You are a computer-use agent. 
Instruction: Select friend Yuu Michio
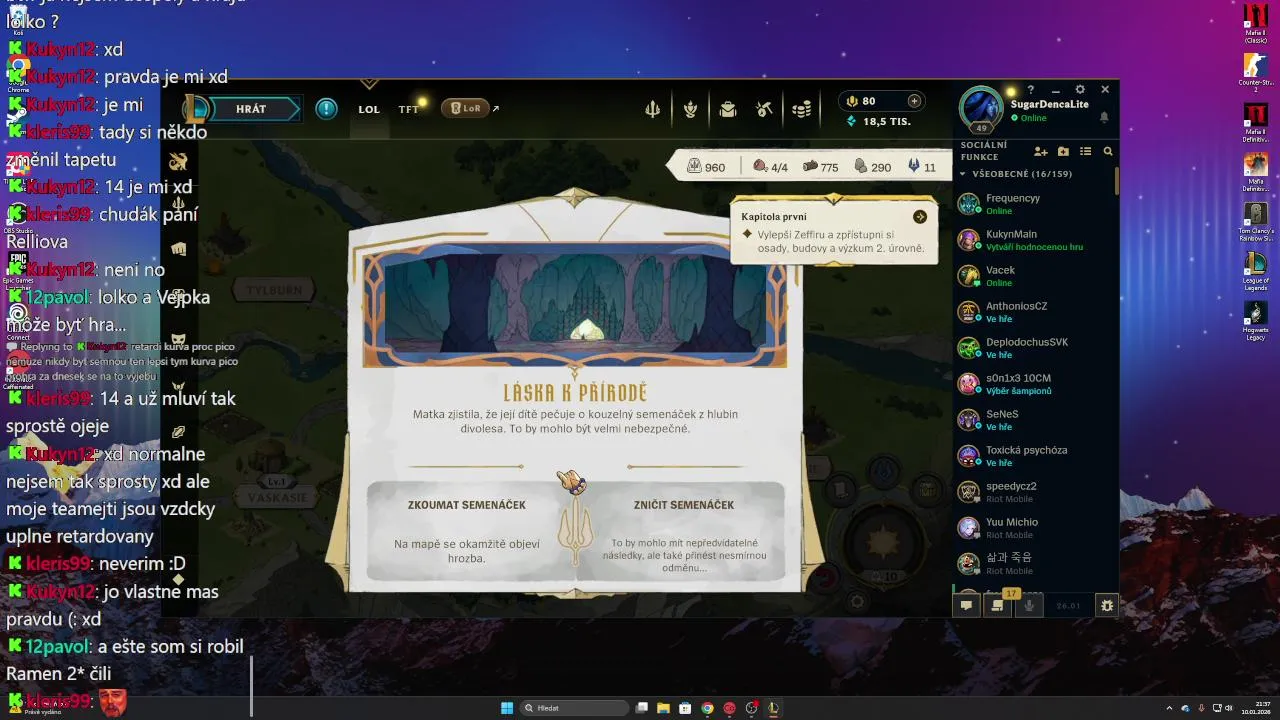click(x=1033, y=528)
